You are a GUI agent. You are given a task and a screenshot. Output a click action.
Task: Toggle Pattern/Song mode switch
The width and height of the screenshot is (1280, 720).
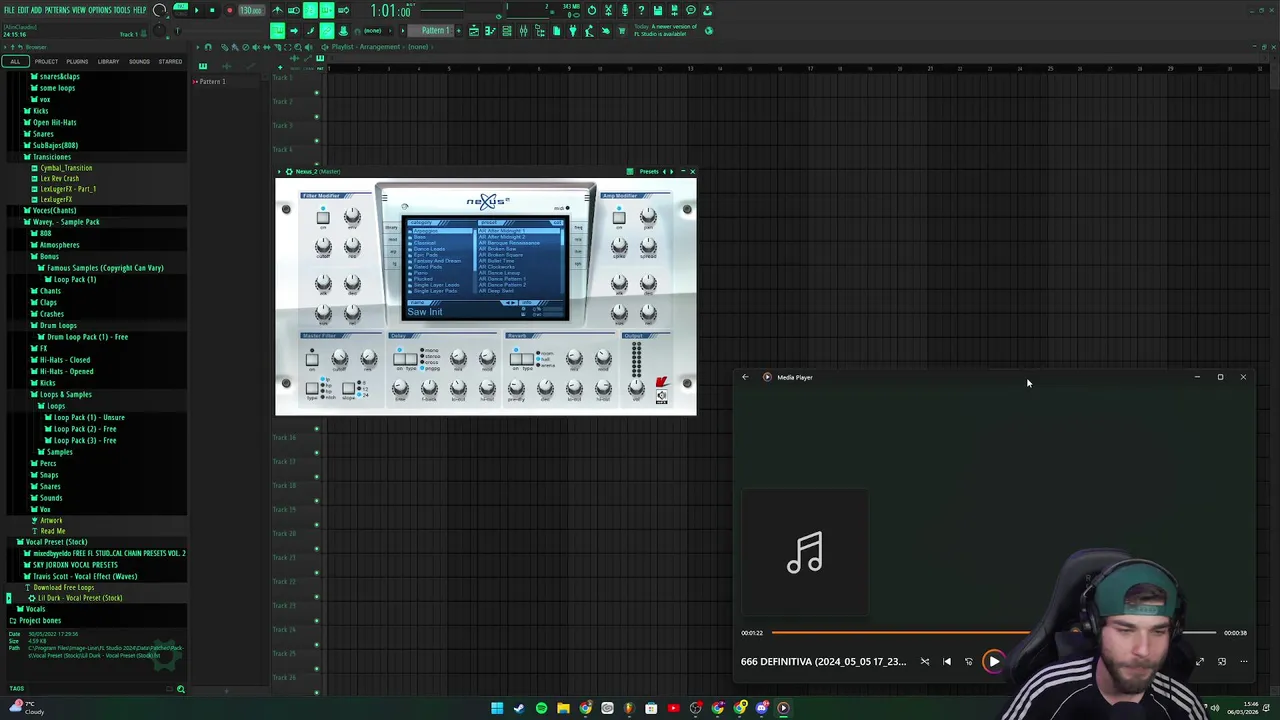click(181, 9)
